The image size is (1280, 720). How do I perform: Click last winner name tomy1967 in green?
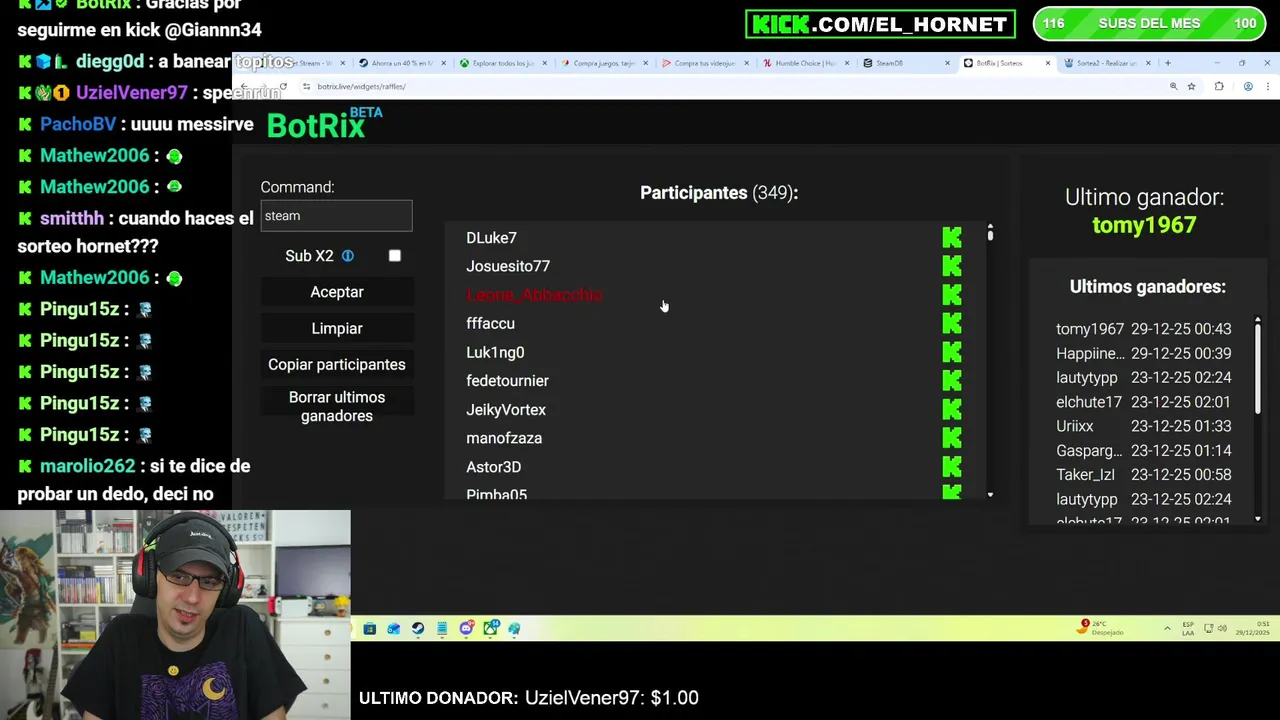(1144, 225)
